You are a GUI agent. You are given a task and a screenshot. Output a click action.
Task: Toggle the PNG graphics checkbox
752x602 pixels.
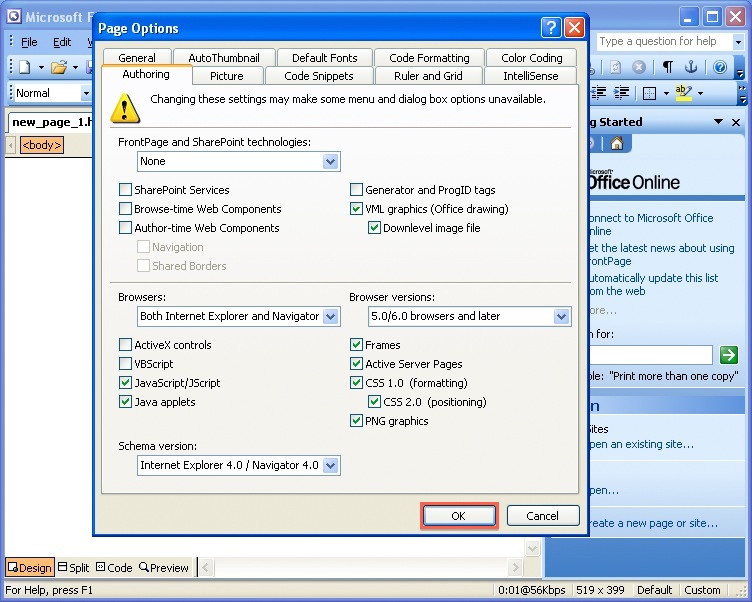click(356, 421)
